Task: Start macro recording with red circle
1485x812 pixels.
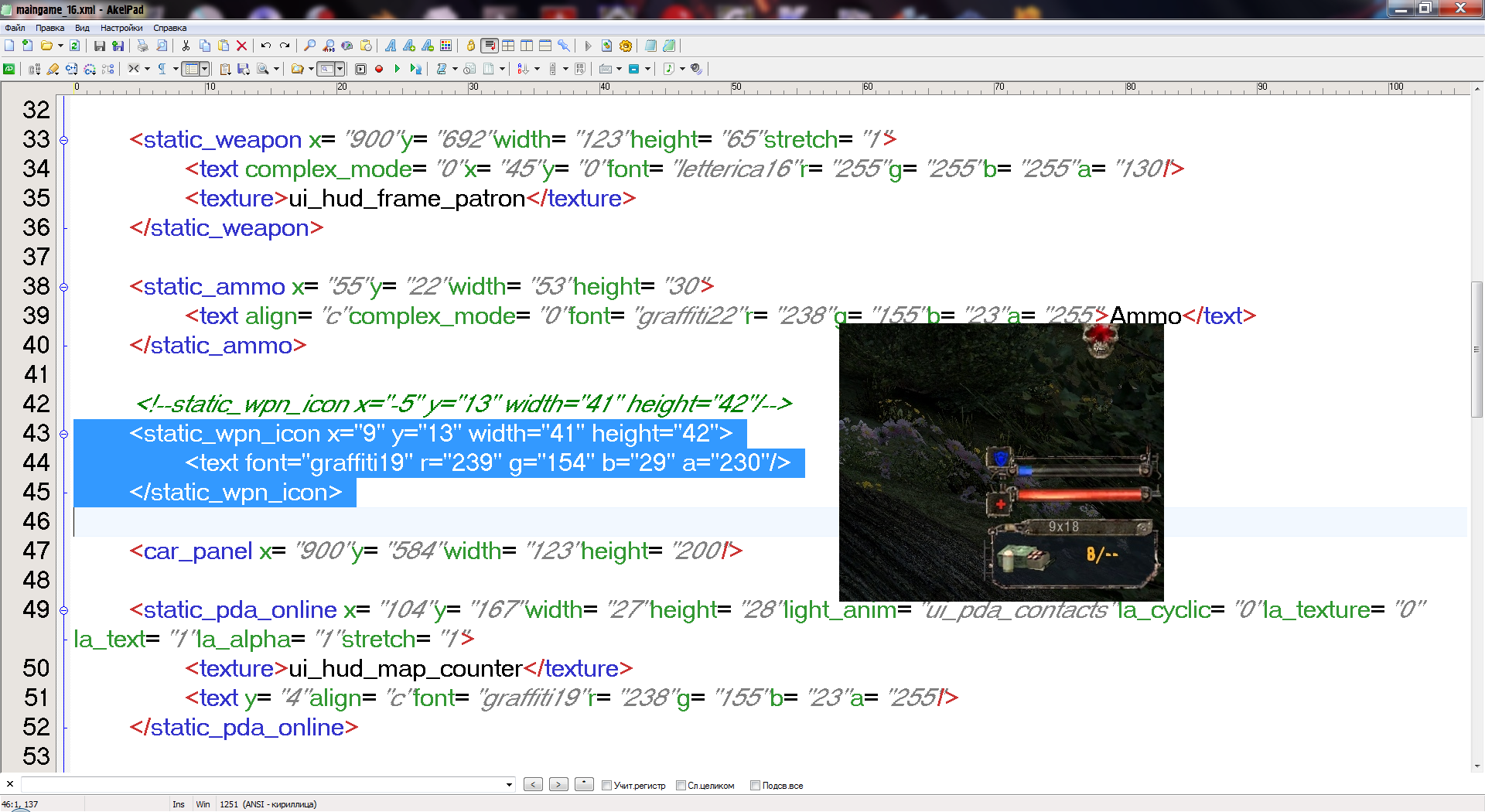Action: click(379, 69)
